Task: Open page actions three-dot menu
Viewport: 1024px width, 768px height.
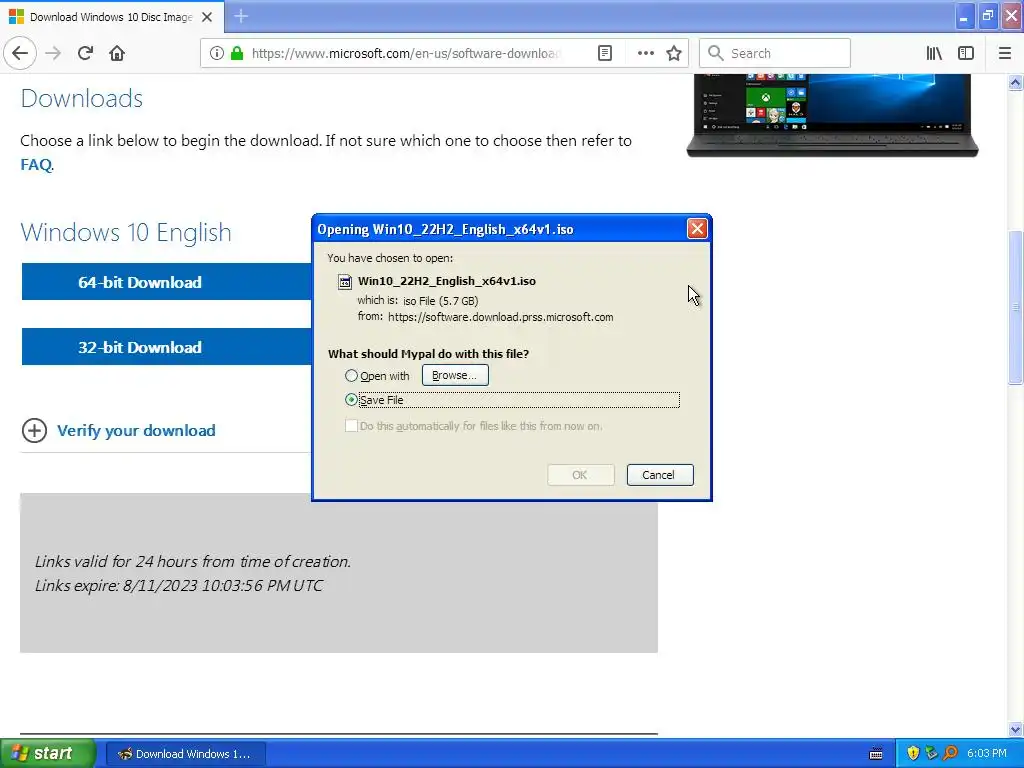Action: click(645, 54)
